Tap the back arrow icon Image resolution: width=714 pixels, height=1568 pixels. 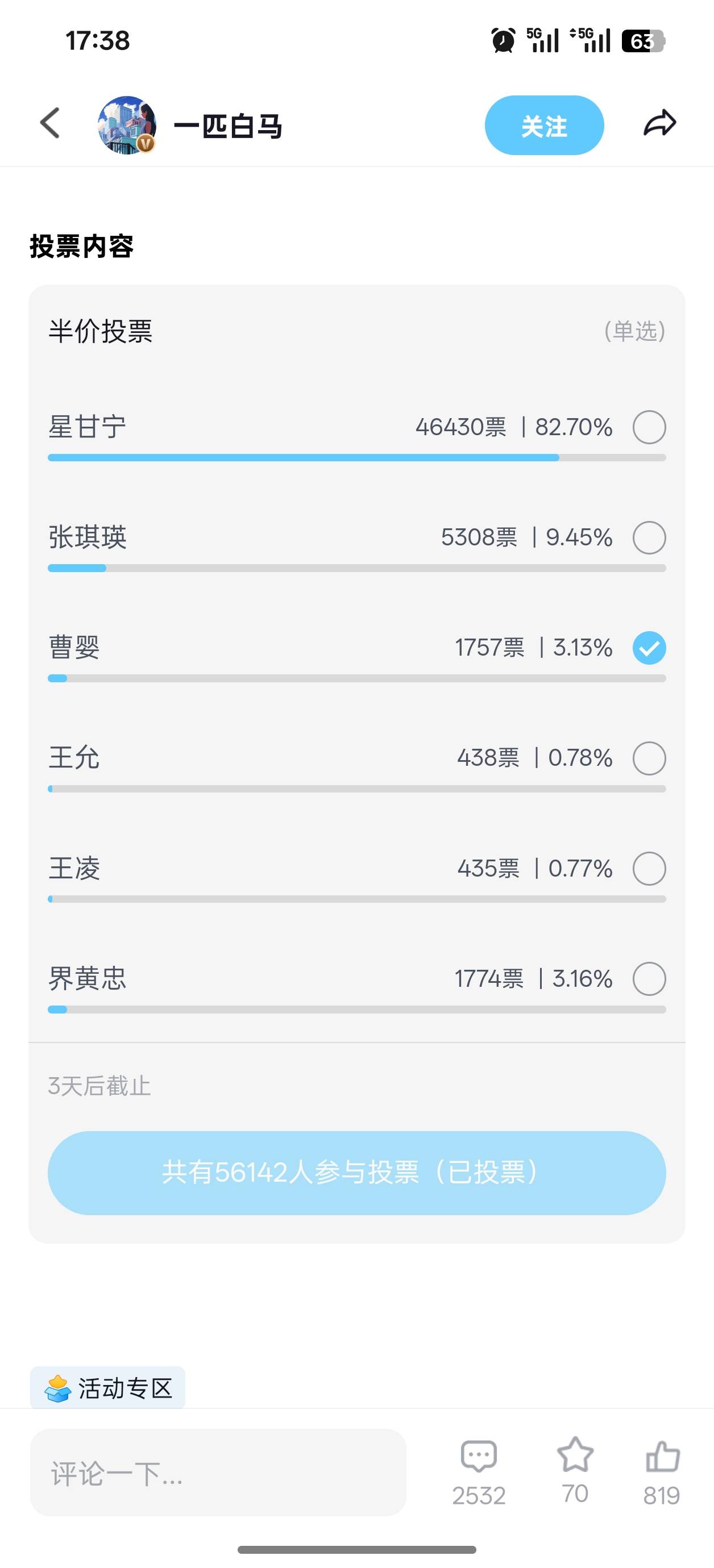(50, 124)
